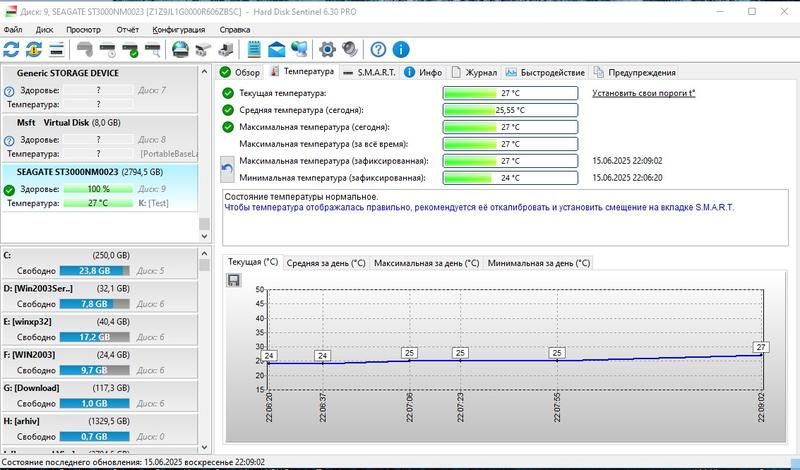
Task: Select the Текущая (°C) graph tab
Action: point(253,262)
